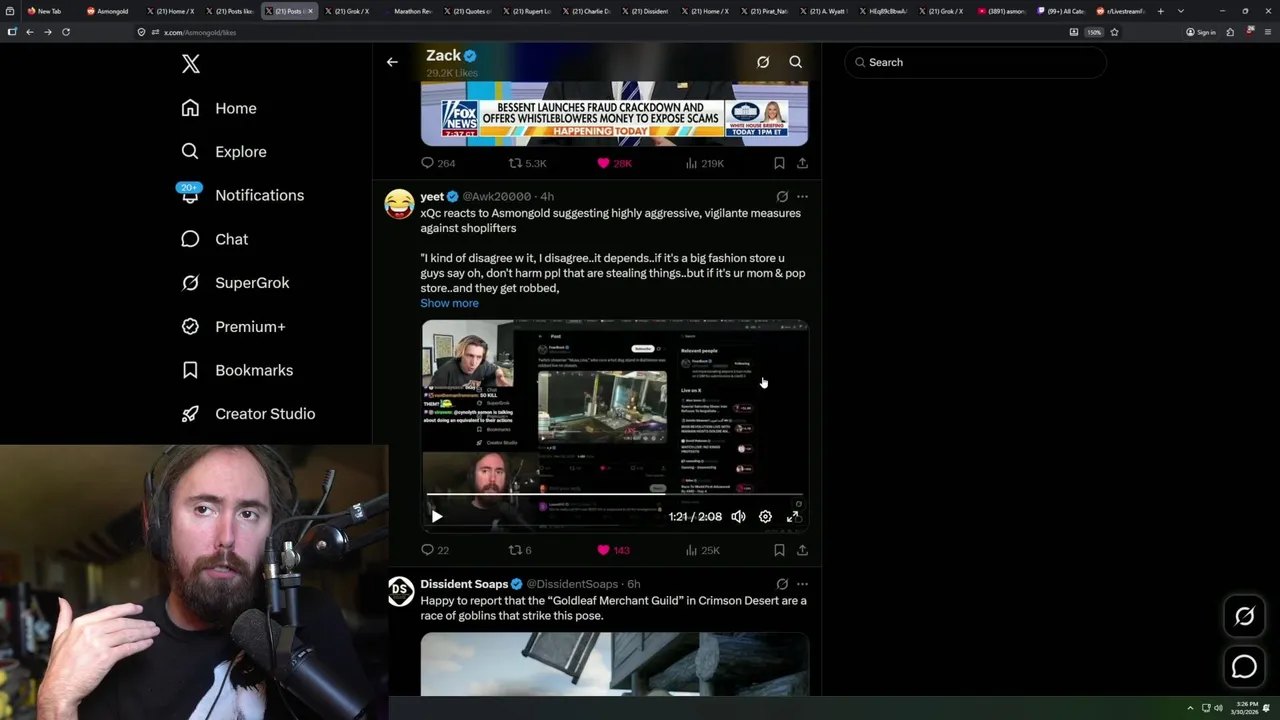Click the browser back button
This screenshot has height=720, width=1280.
tap(30, 32)
